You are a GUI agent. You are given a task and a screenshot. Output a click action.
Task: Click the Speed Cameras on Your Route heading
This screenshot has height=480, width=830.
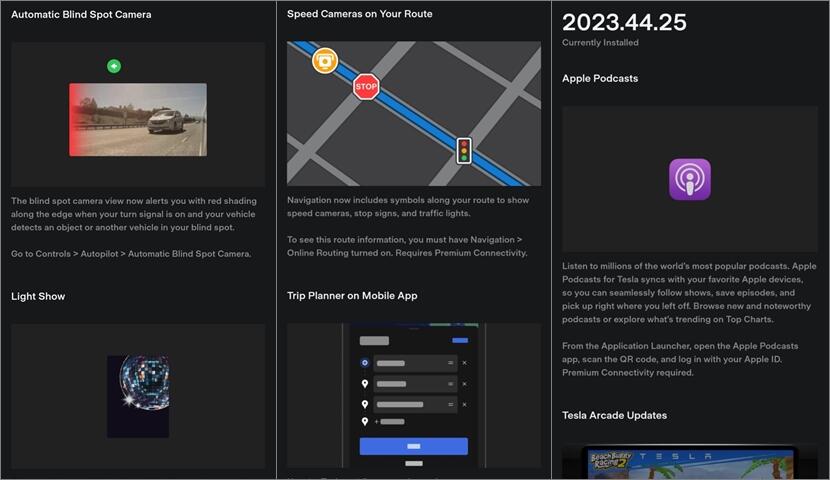coord(359,15)
